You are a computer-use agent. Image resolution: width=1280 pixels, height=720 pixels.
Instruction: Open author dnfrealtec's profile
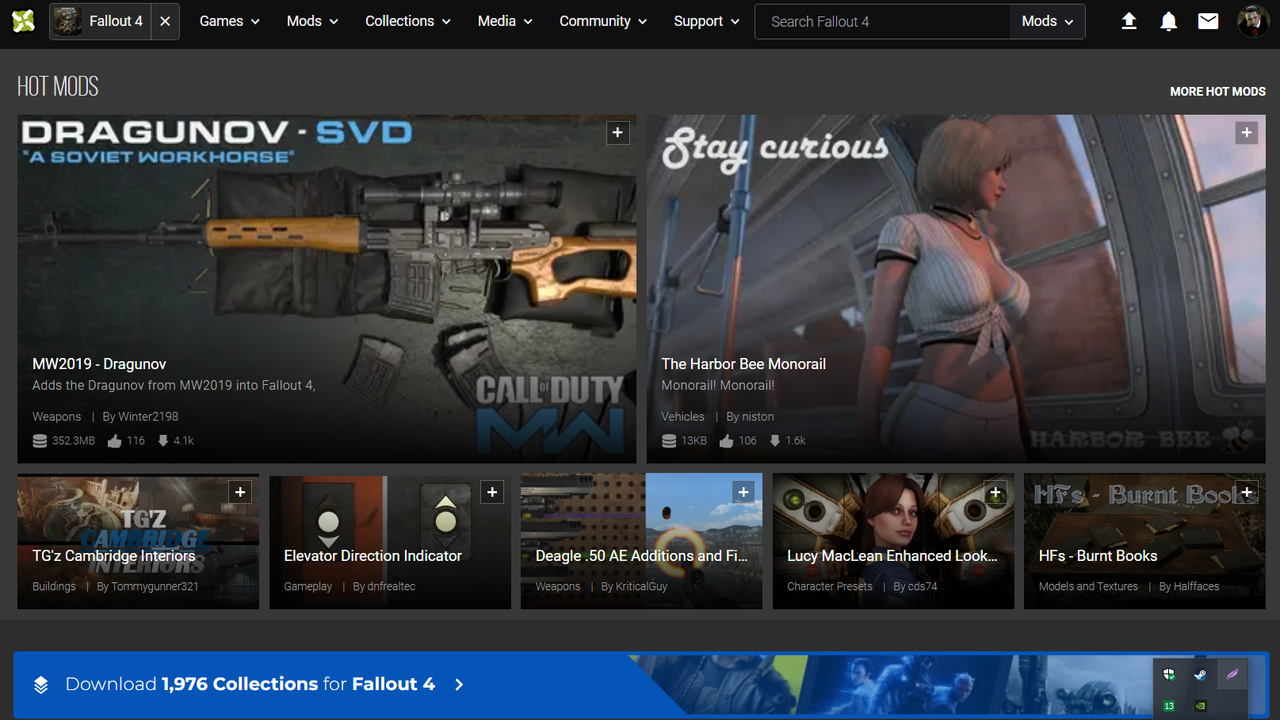392,586
